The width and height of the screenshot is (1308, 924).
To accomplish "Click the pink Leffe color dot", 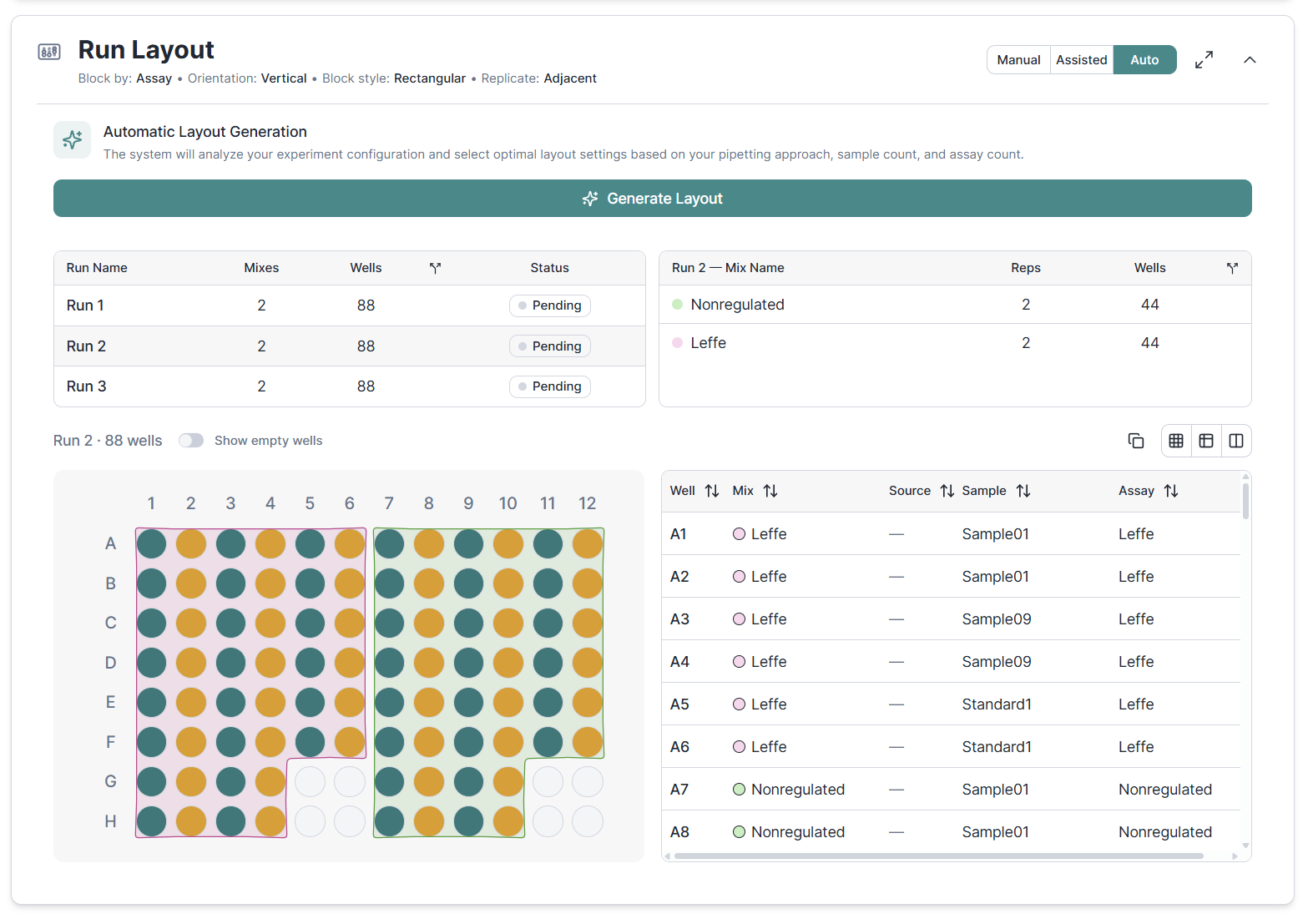I will [x=677, y=342].
